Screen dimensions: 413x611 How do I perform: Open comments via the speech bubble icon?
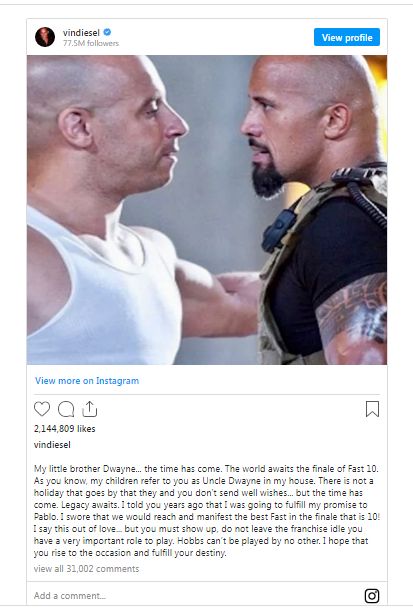66,409
